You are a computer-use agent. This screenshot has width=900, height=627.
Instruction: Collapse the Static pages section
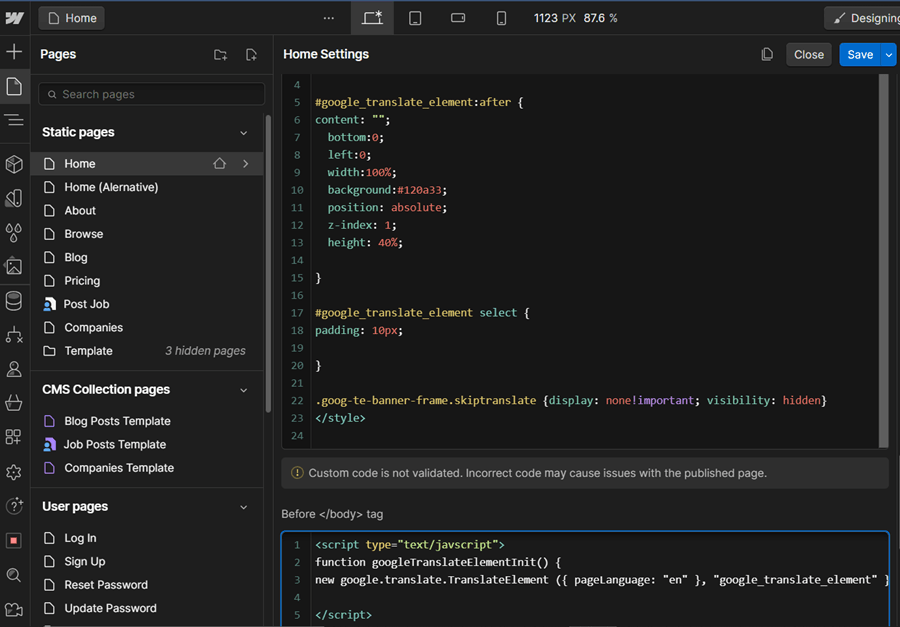coord(243,133)
